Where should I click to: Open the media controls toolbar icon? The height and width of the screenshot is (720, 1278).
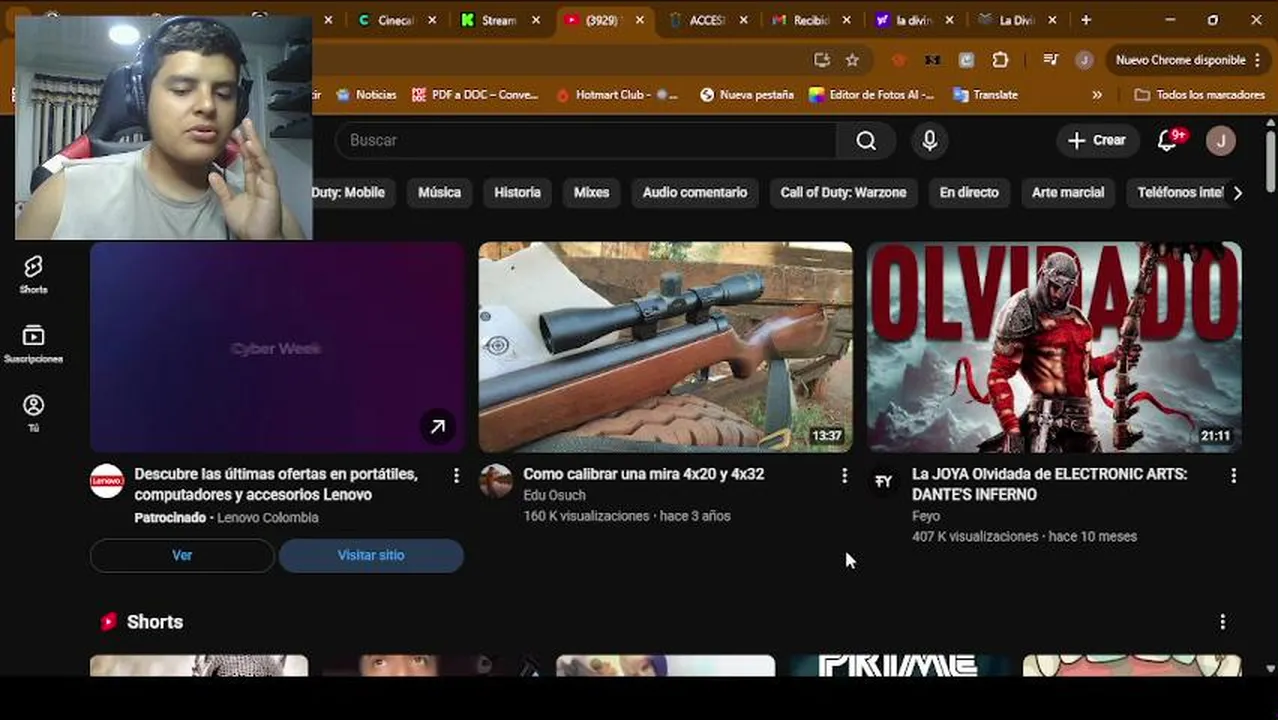pos(1050,60)
